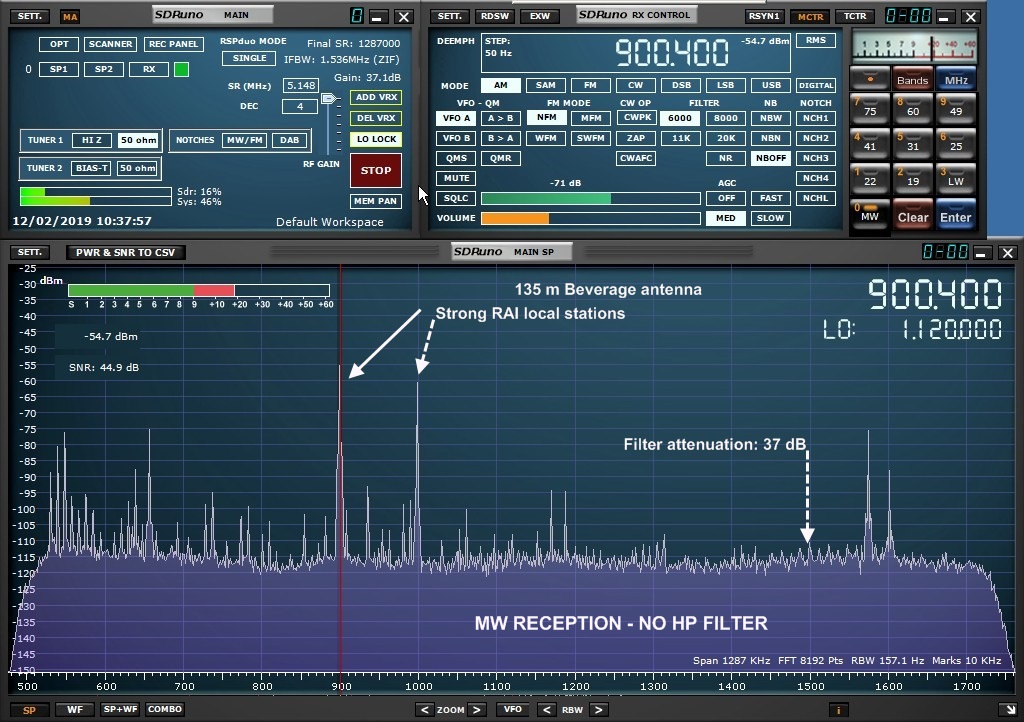Toggle MW/FM notch
The image size is (1024, 722).
[x=244, y=140]
